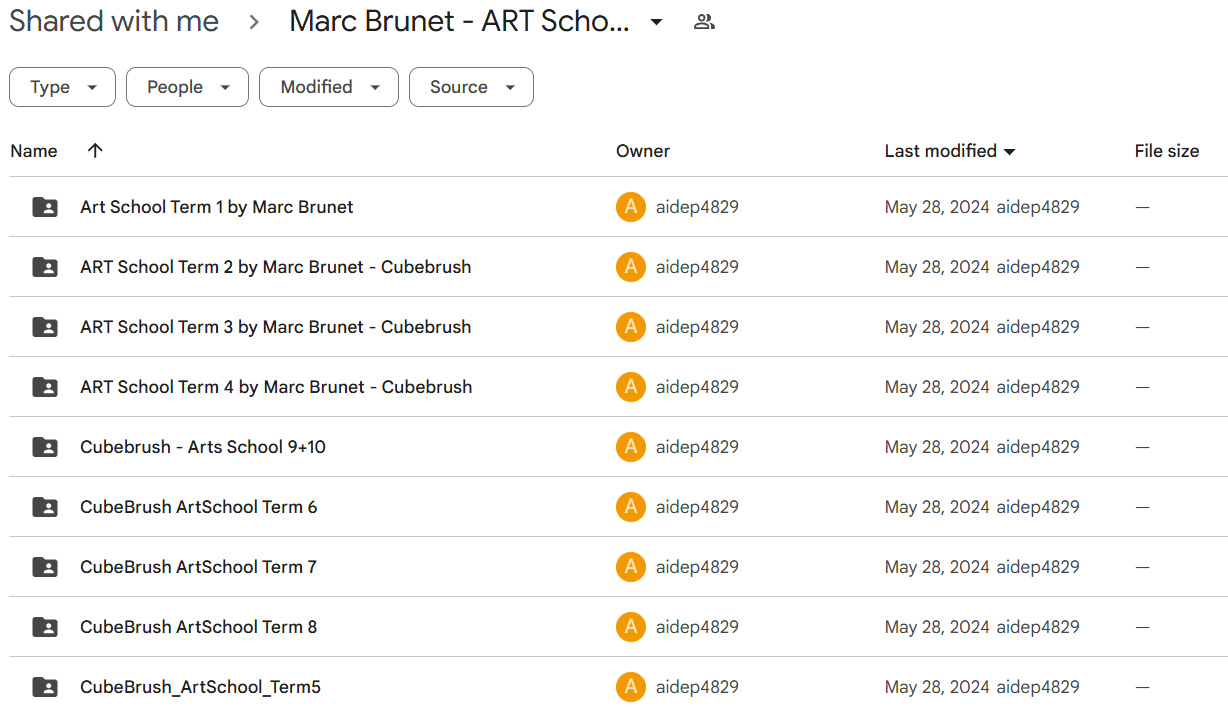Click folder icon of ART School Term 4
Image resolution: width=1228 pixels, height=714 pixels.
pos(45,387)
